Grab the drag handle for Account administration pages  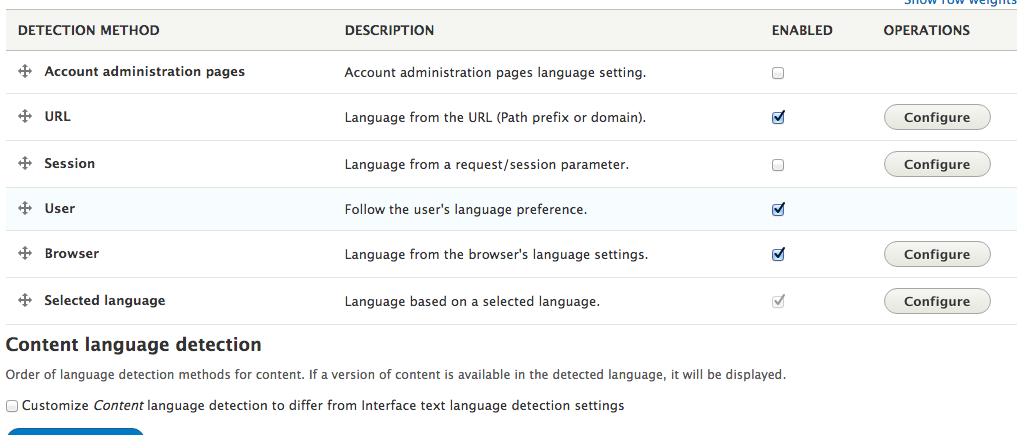click(25, 71)
